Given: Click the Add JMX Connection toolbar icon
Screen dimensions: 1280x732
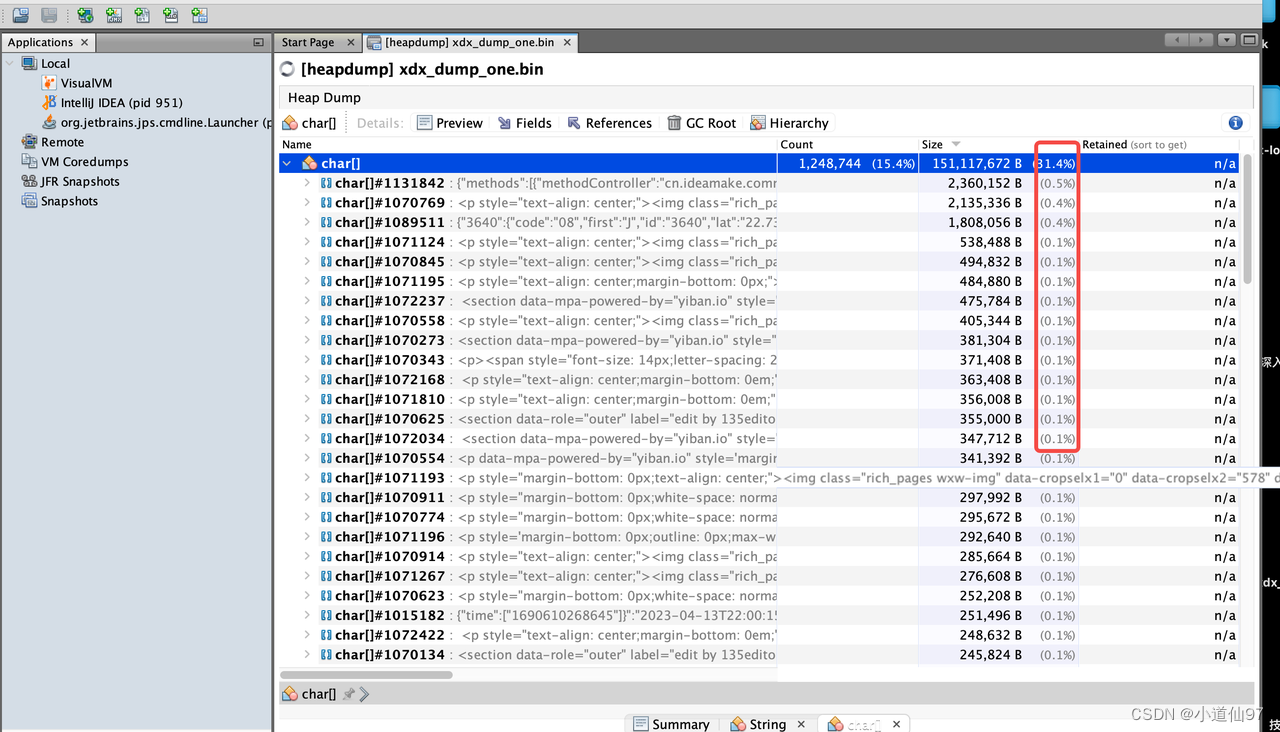Looking at the screenshot, I should [x=114, y=15].
